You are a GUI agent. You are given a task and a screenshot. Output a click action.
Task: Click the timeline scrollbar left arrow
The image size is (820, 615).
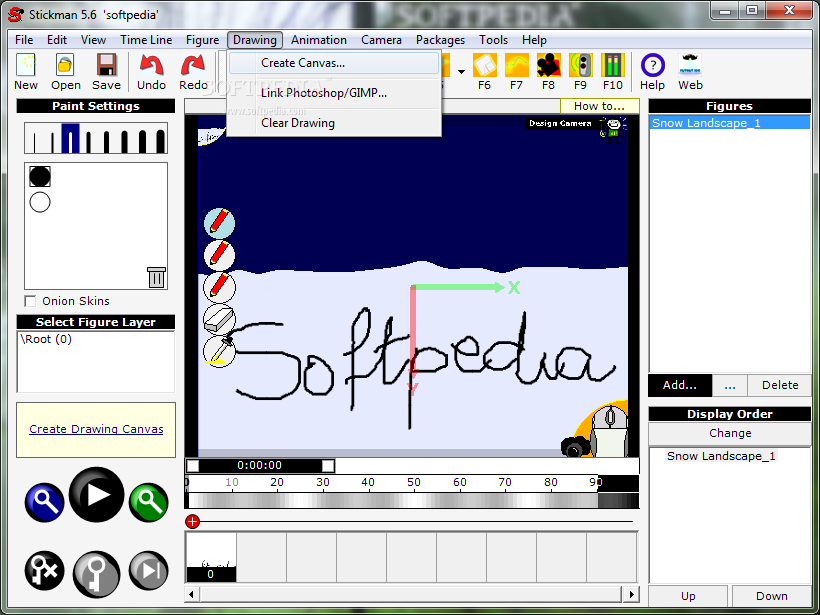pos(191,594)
